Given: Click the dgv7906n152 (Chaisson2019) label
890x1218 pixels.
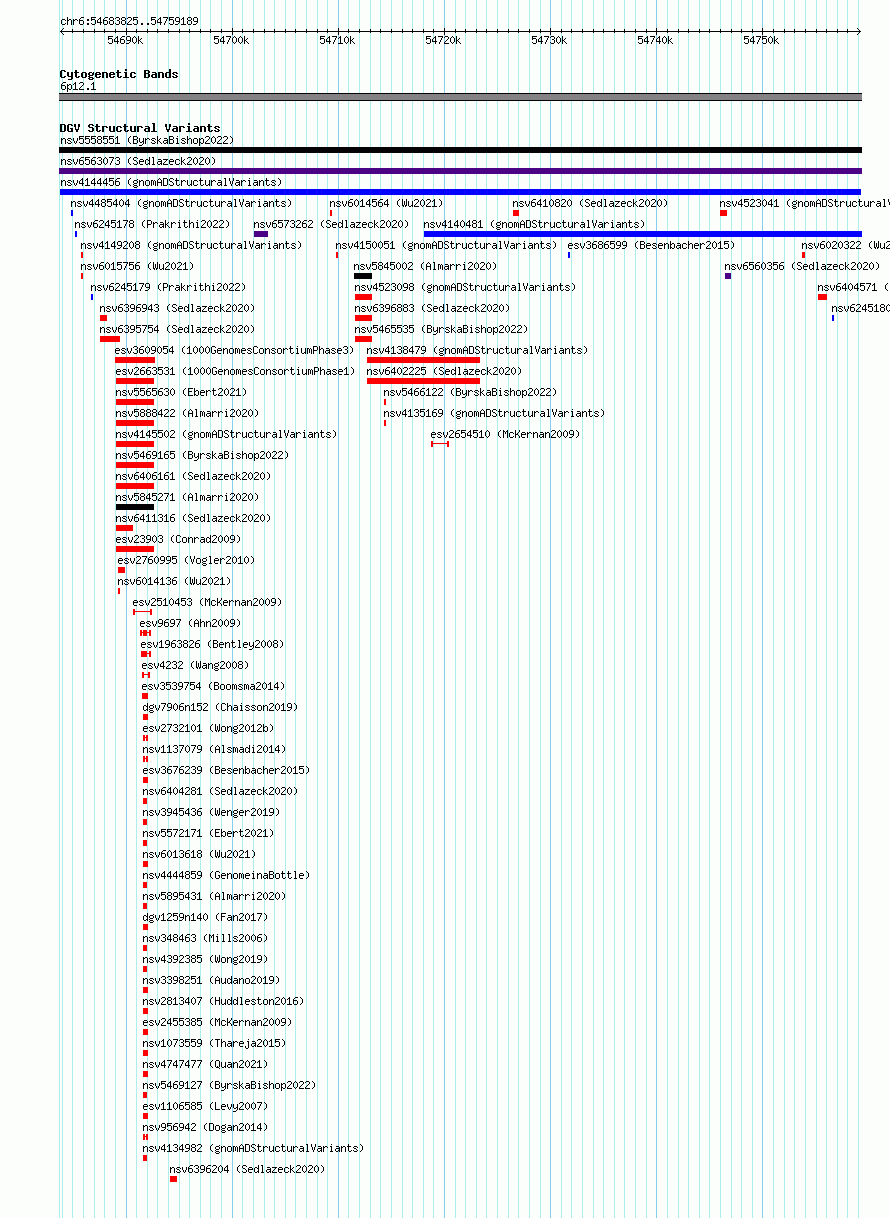Looking at the screenshot, I should pos(220,707).
